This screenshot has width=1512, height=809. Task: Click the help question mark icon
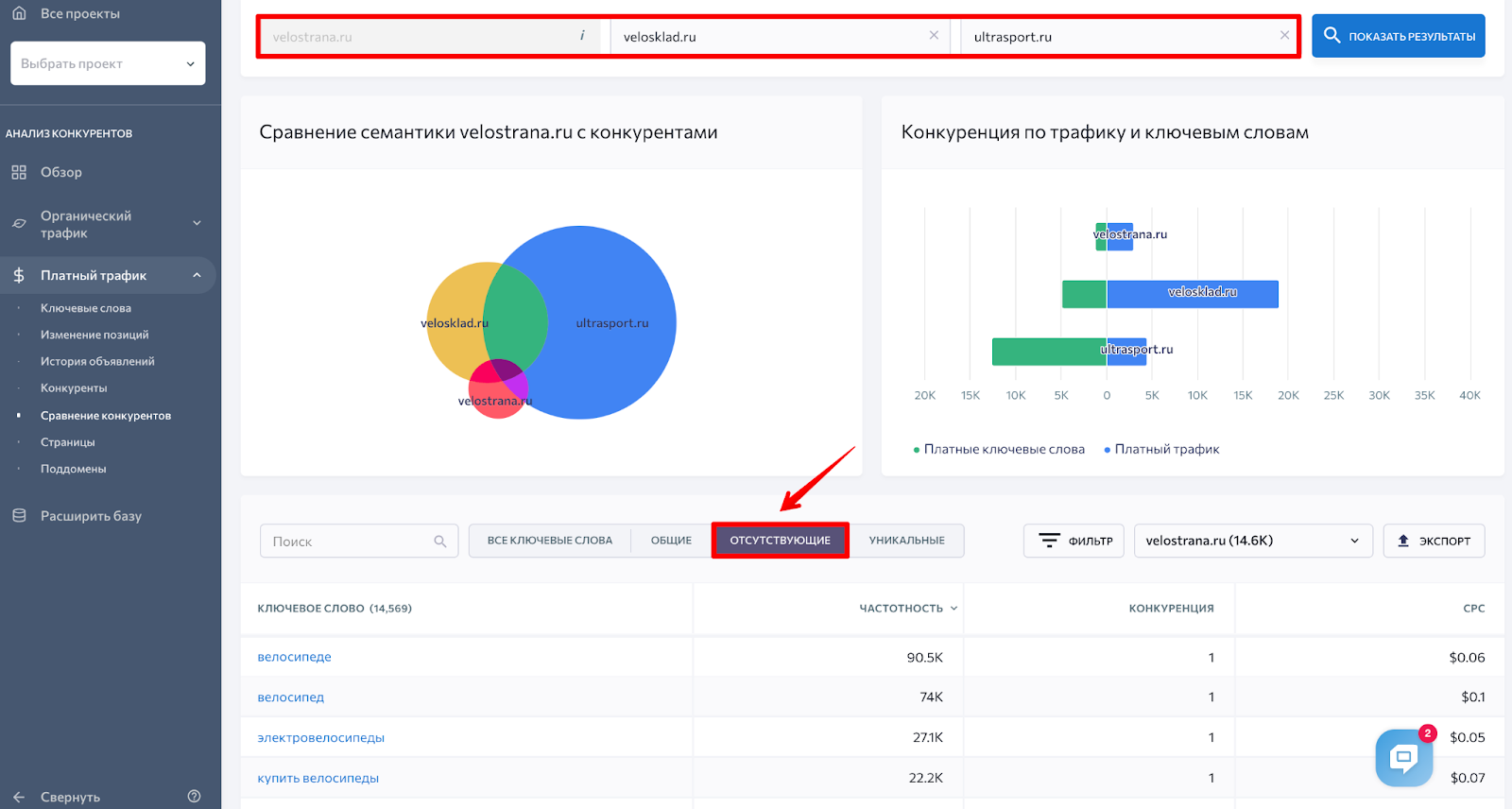click(x=194, y=796)
